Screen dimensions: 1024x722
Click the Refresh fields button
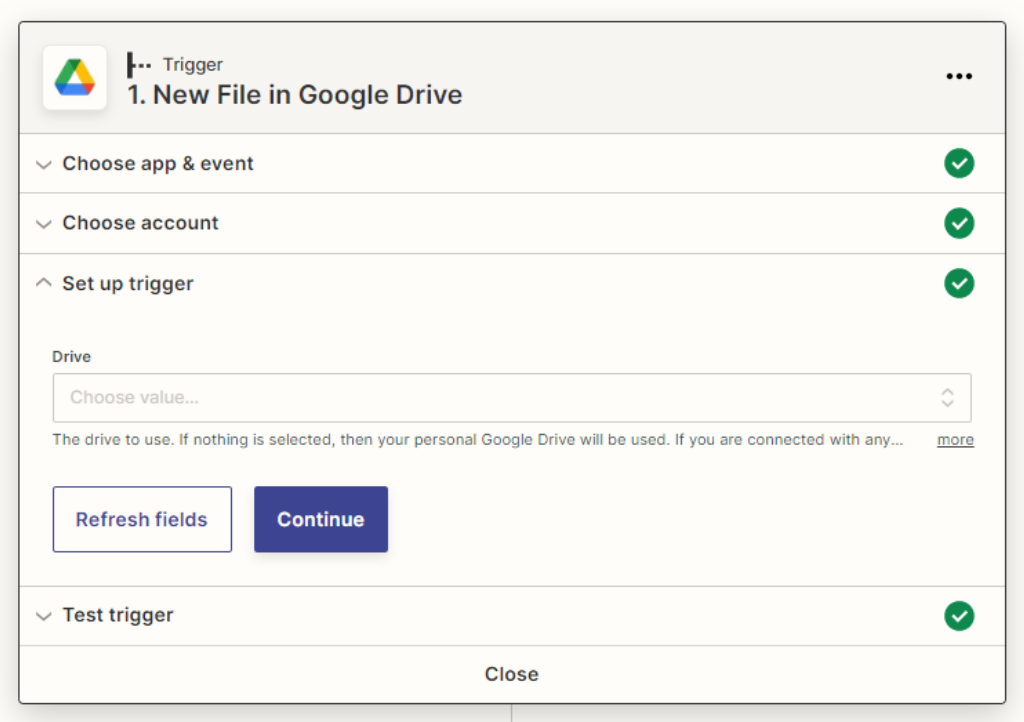(142, 519)
